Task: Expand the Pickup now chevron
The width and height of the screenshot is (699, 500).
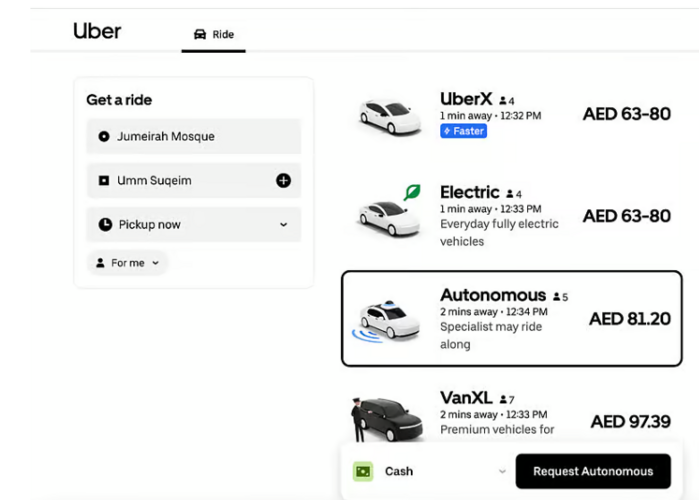Action: tap(284, 225)
